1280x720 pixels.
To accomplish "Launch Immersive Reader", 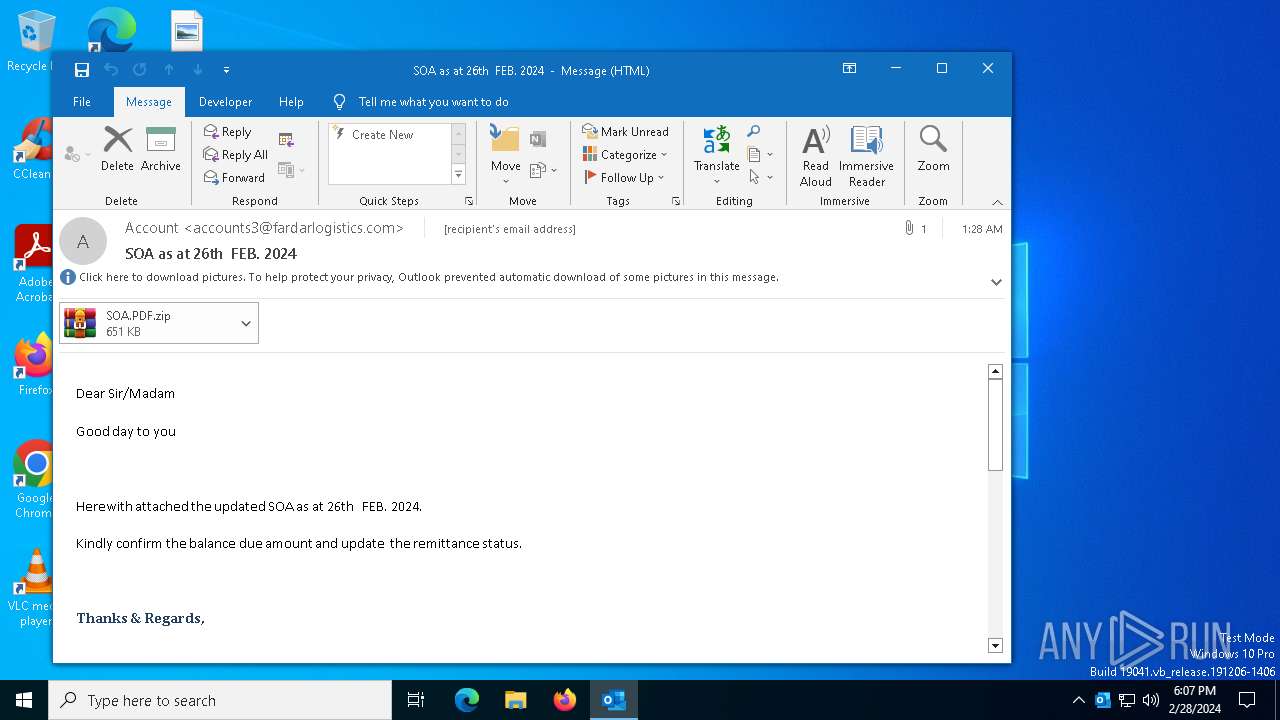I will [866, 155].
